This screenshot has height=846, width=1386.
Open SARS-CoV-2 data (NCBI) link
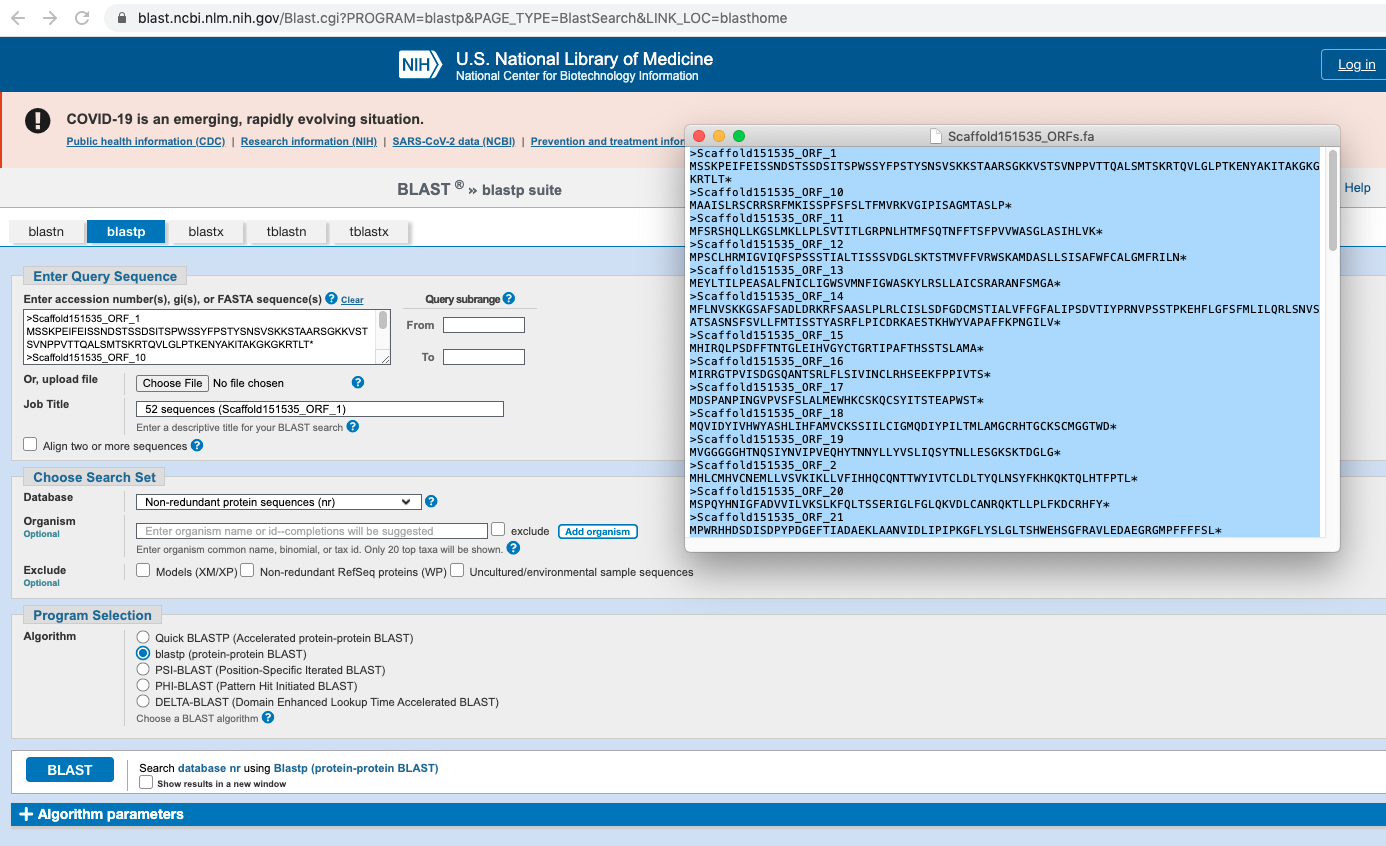click(454, 141)
